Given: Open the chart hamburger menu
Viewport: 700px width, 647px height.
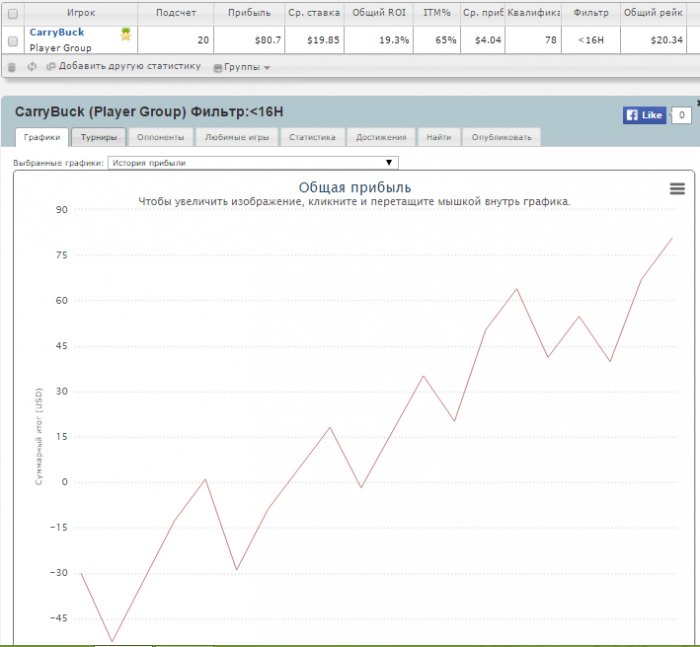Looking at the screenshot, I should coord(677,189).
